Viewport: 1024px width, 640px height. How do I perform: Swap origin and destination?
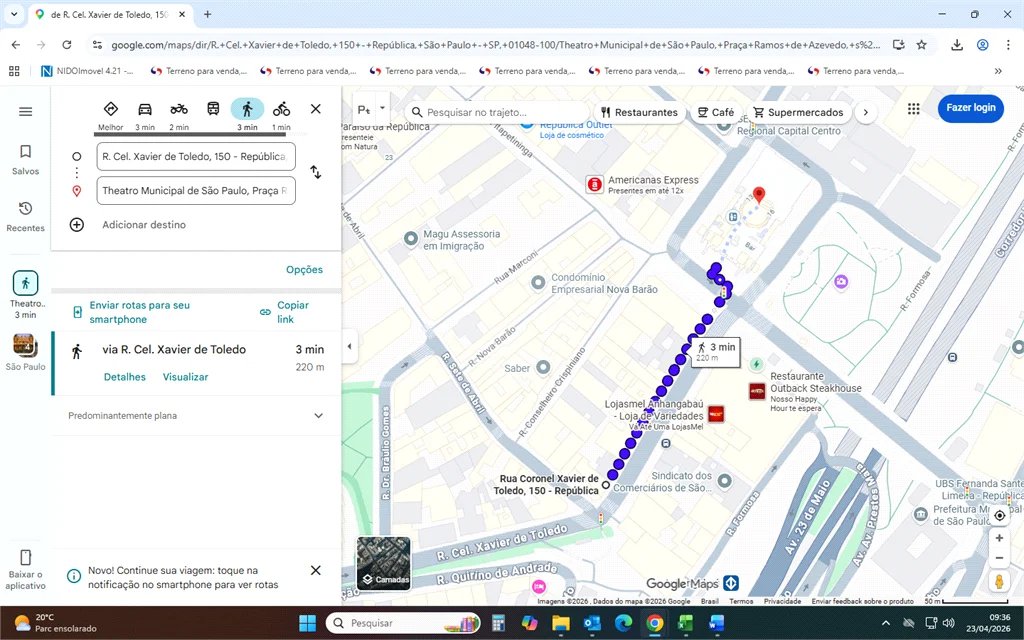click(315, 172)
